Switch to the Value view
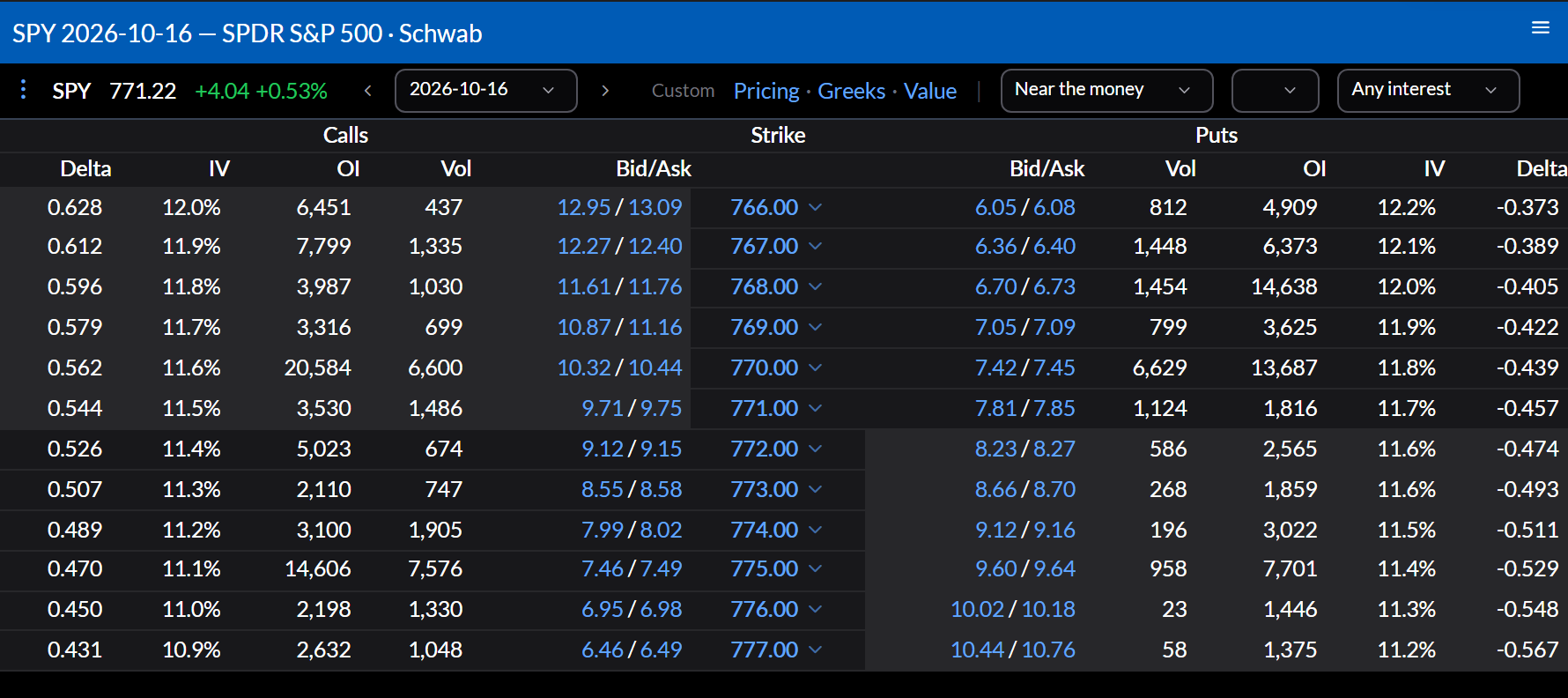Viewport: 1568px width, 698px height. tap(930, 91)
